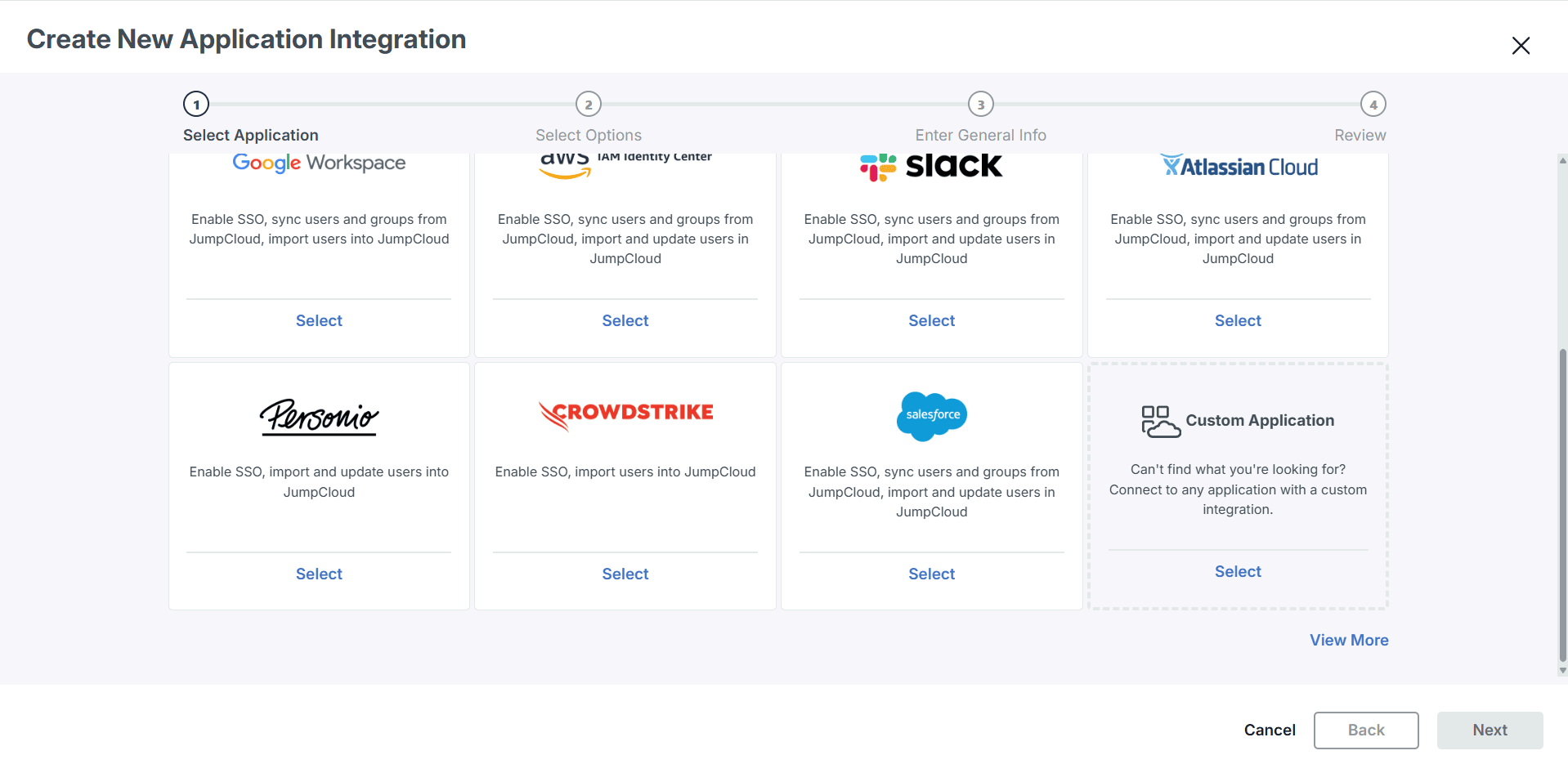The width and height of the screenshot is (1568, 773).
Task: Proceed with the Next button
Action: (1490, 731)
